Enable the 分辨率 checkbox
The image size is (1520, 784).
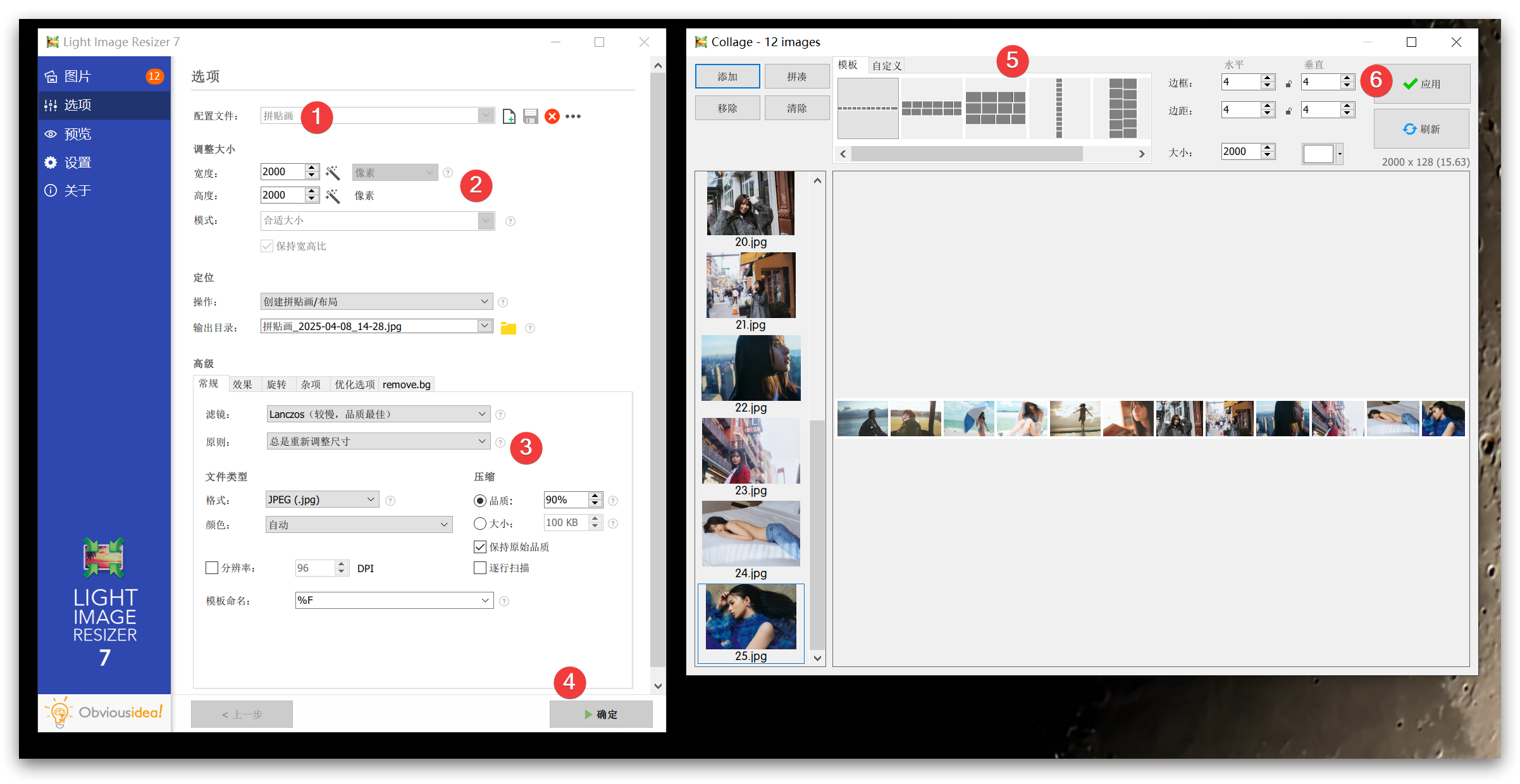click(212, 568)
